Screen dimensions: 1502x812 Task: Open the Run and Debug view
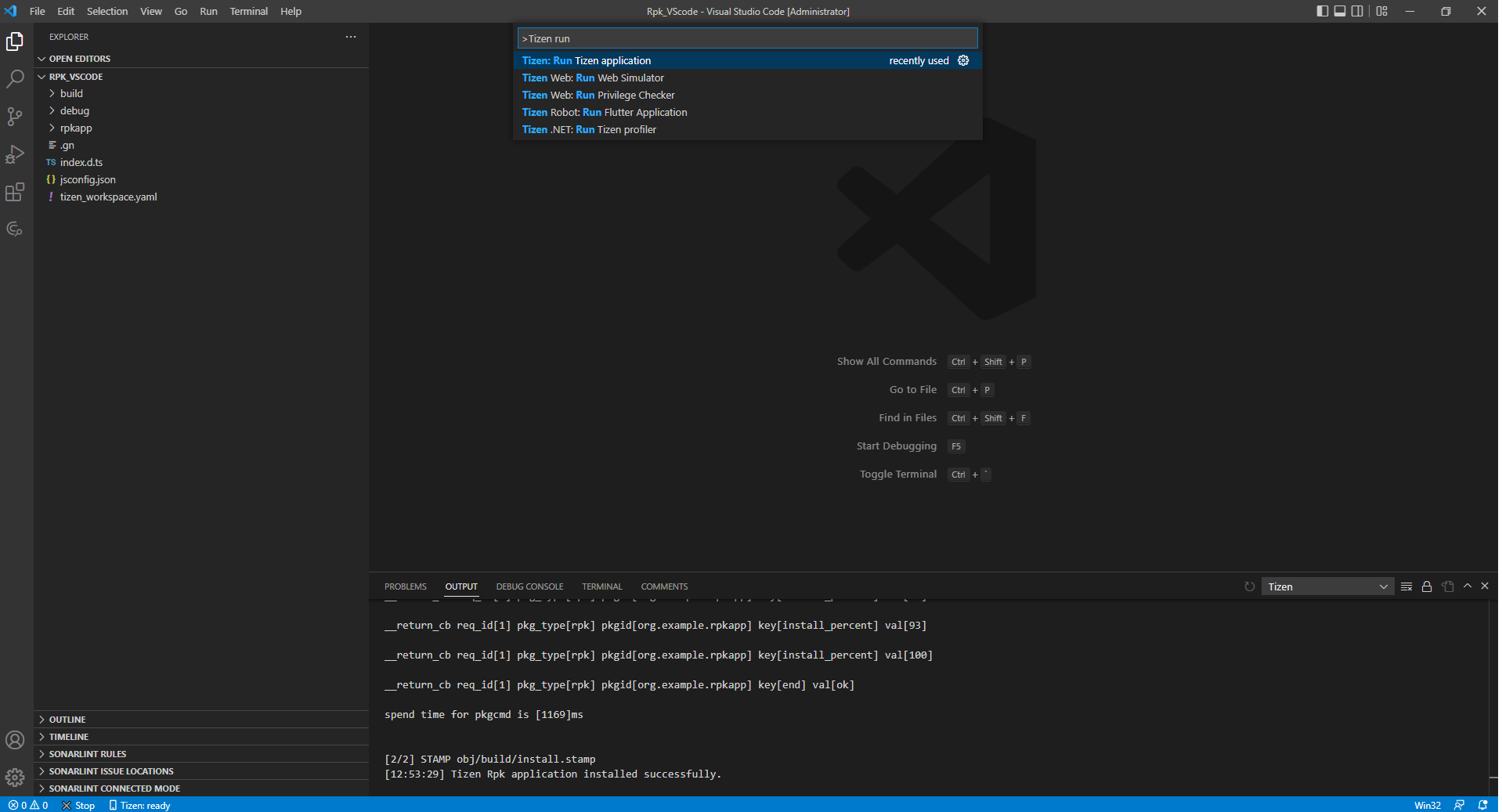(x=15, y=154)
